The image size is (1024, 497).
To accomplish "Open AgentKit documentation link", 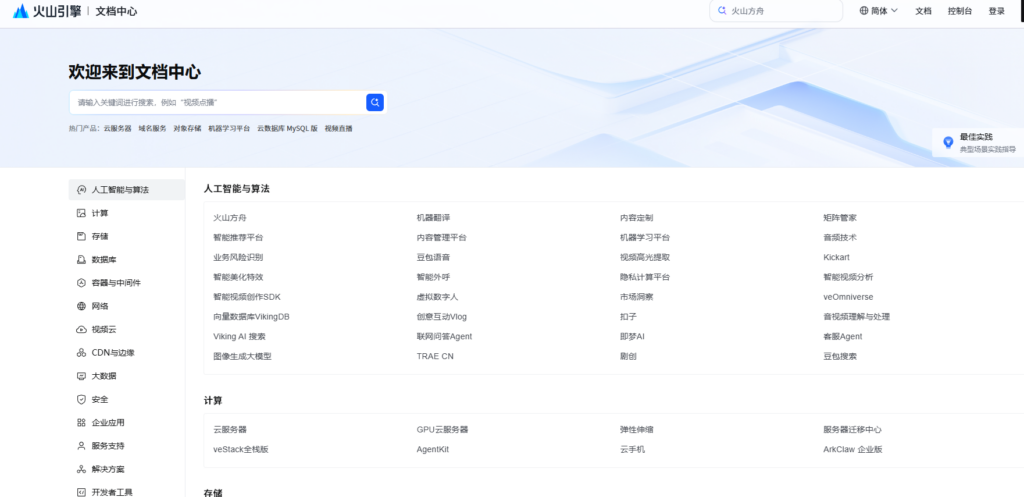I will point(433,449).
